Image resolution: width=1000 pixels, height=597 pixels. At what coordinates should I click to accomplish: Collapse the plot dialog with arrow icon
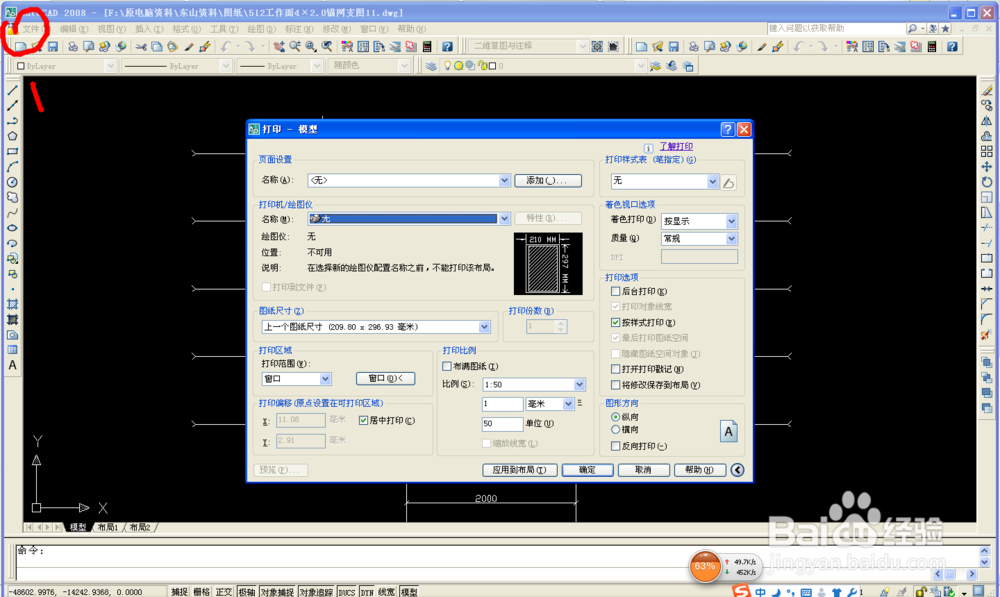pyautogui.click(x=737, y=470)
